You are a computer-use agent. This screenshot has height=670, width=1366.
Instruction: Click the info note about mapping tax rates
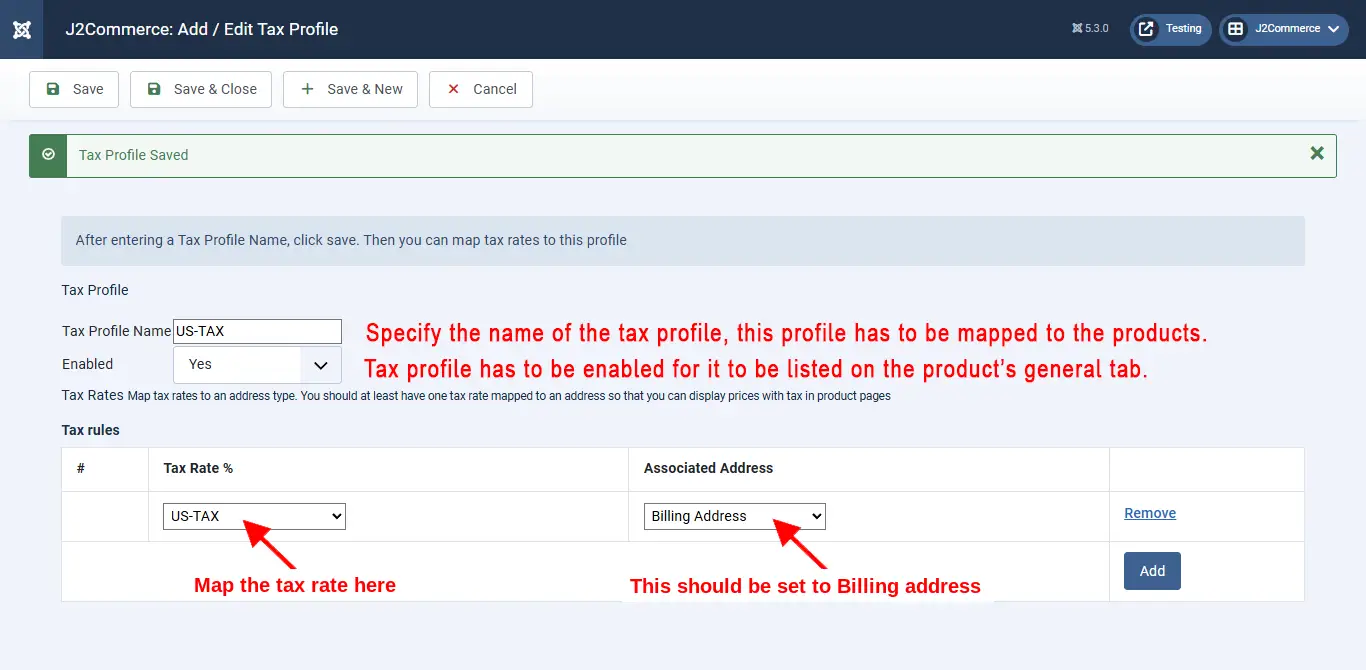click(x=683, y=240)
